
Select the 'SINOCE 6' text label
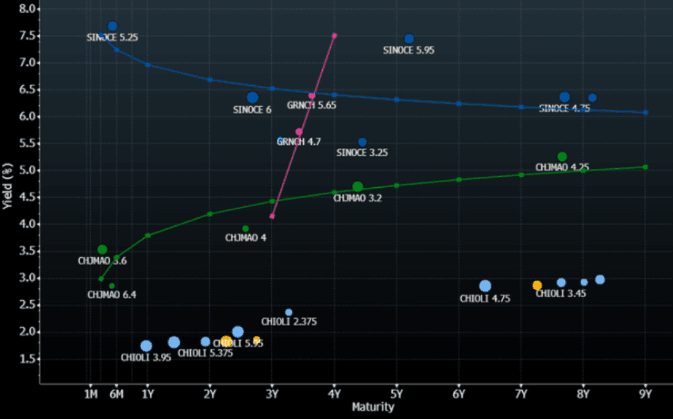tap(252, 110)
